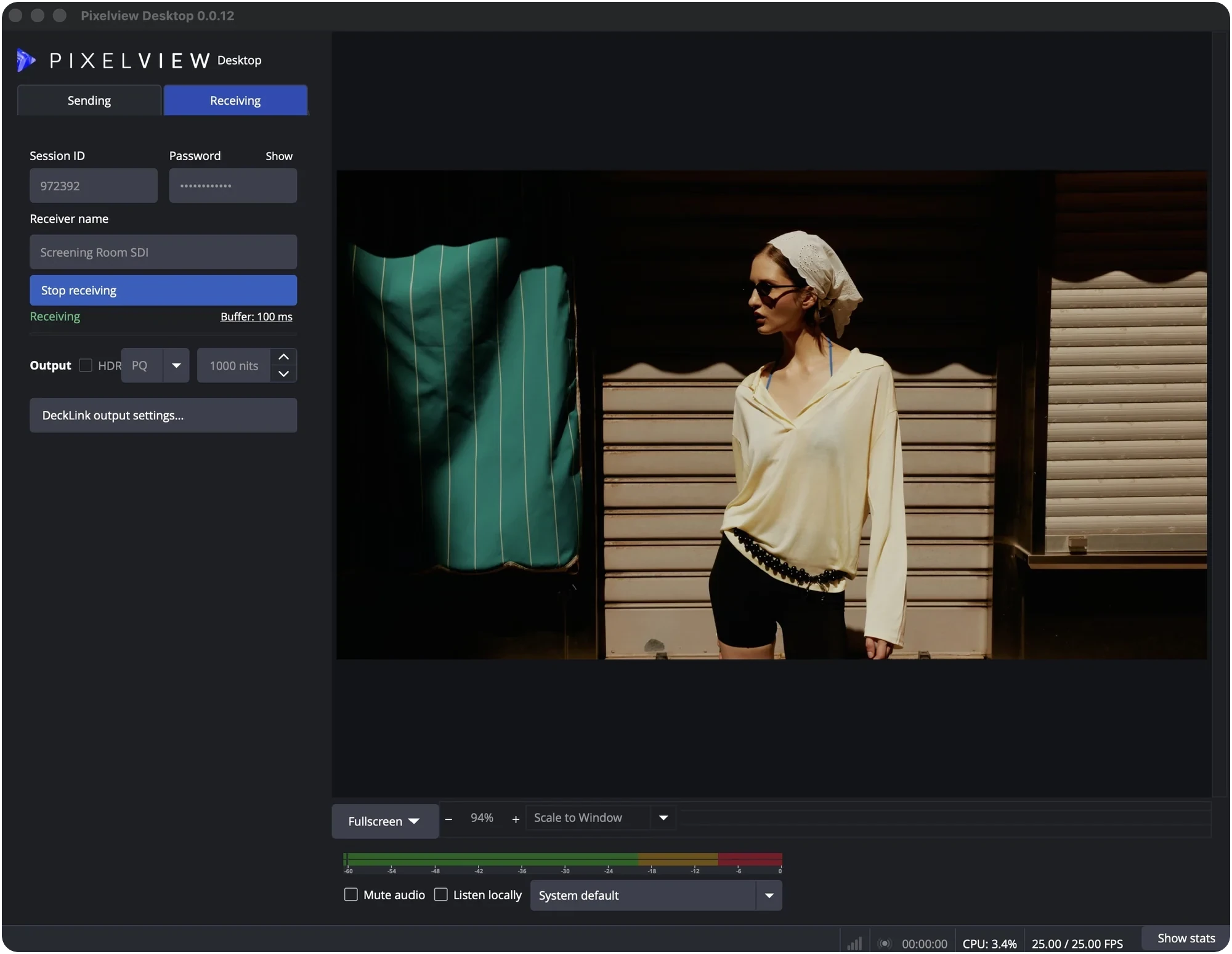Click the Show stats button
The image size is (1232, 954).
(x=1186, y=939)
